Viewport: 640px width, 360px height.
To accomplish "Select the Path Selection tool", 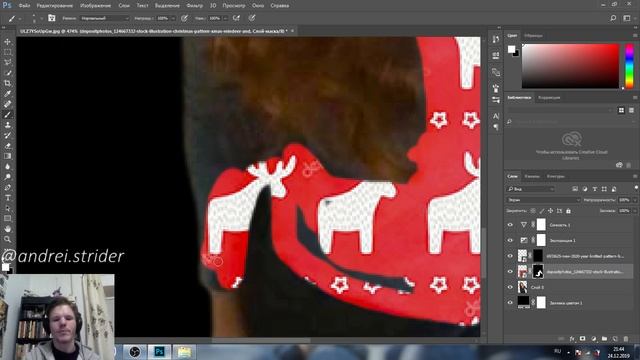I will tap(7, 208).
